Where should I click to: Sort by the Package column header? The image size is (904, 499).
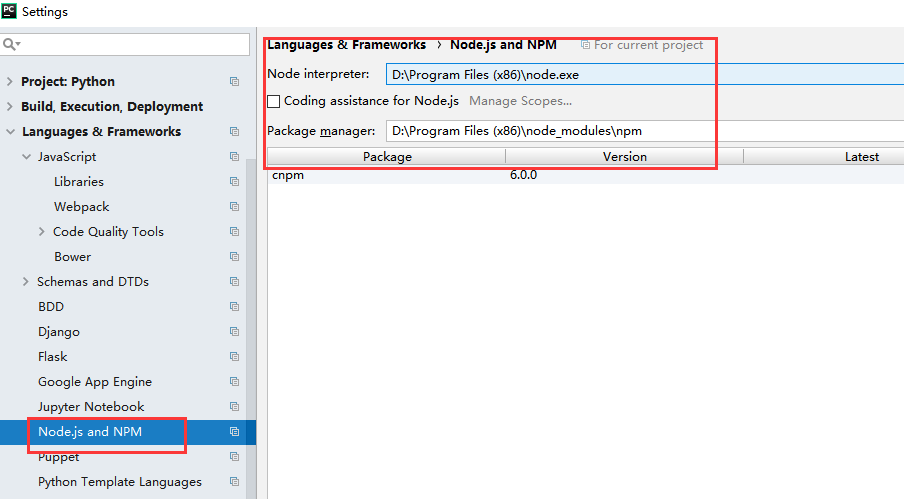click(x=387, y=157)
